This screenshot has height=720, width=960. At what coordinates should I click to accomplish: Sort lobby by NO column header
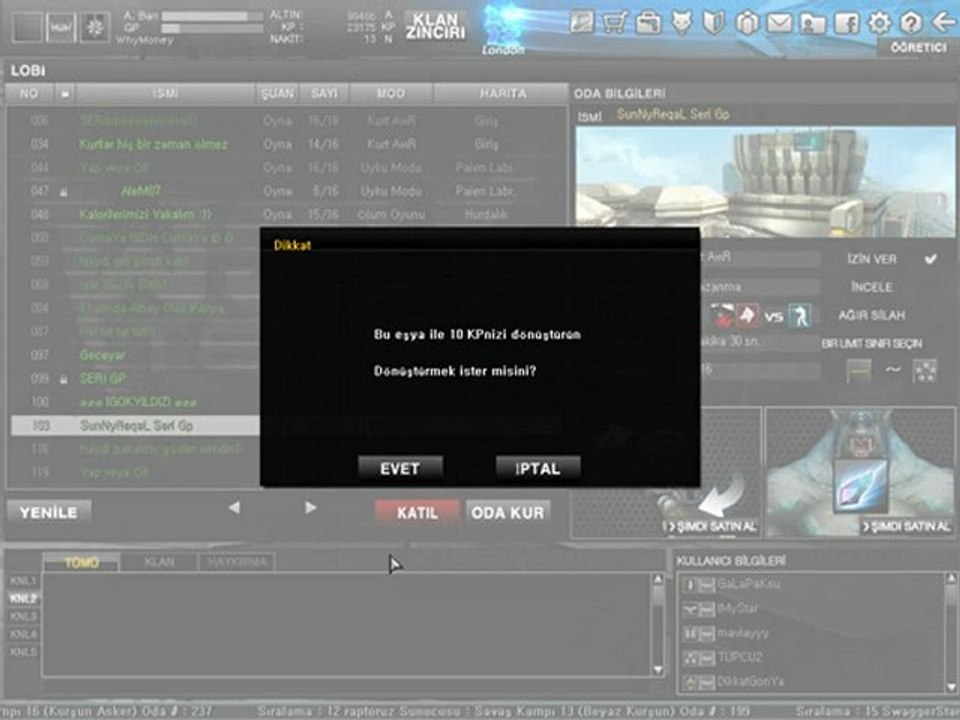click(28, 94)
